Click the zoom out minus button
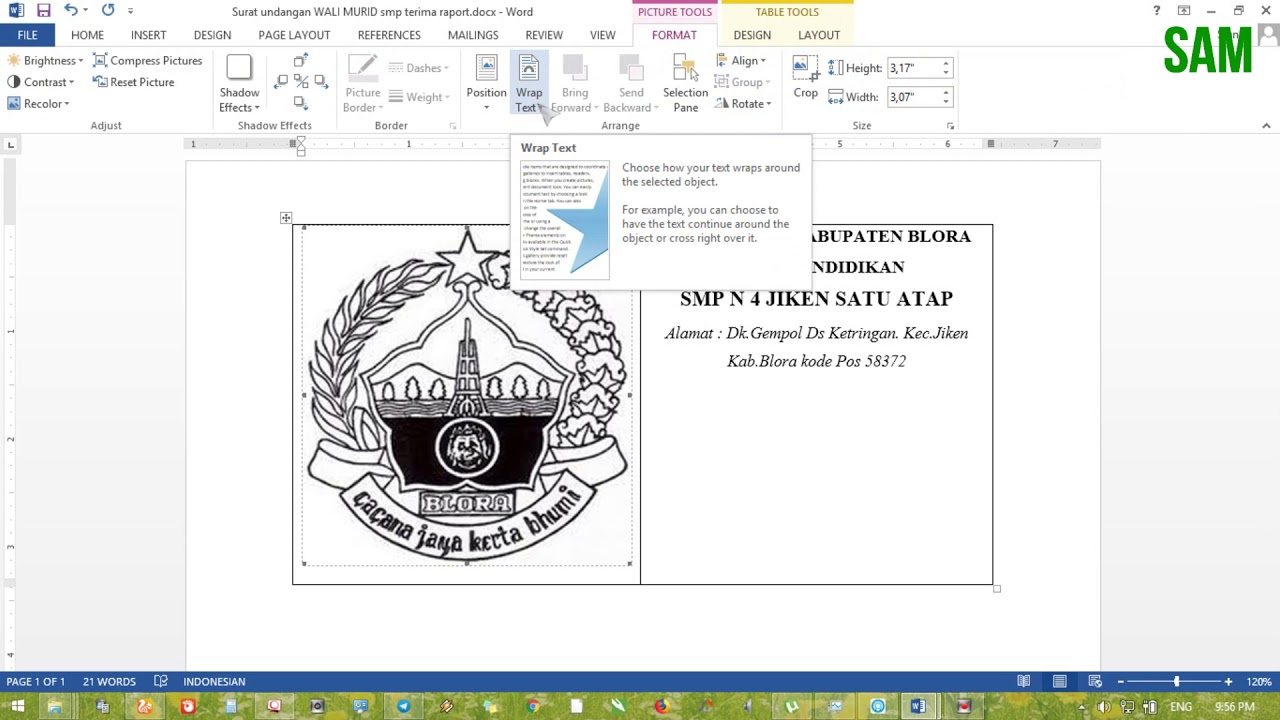The width and height of the screenshot is (1280, 720). click(1121, 682)
